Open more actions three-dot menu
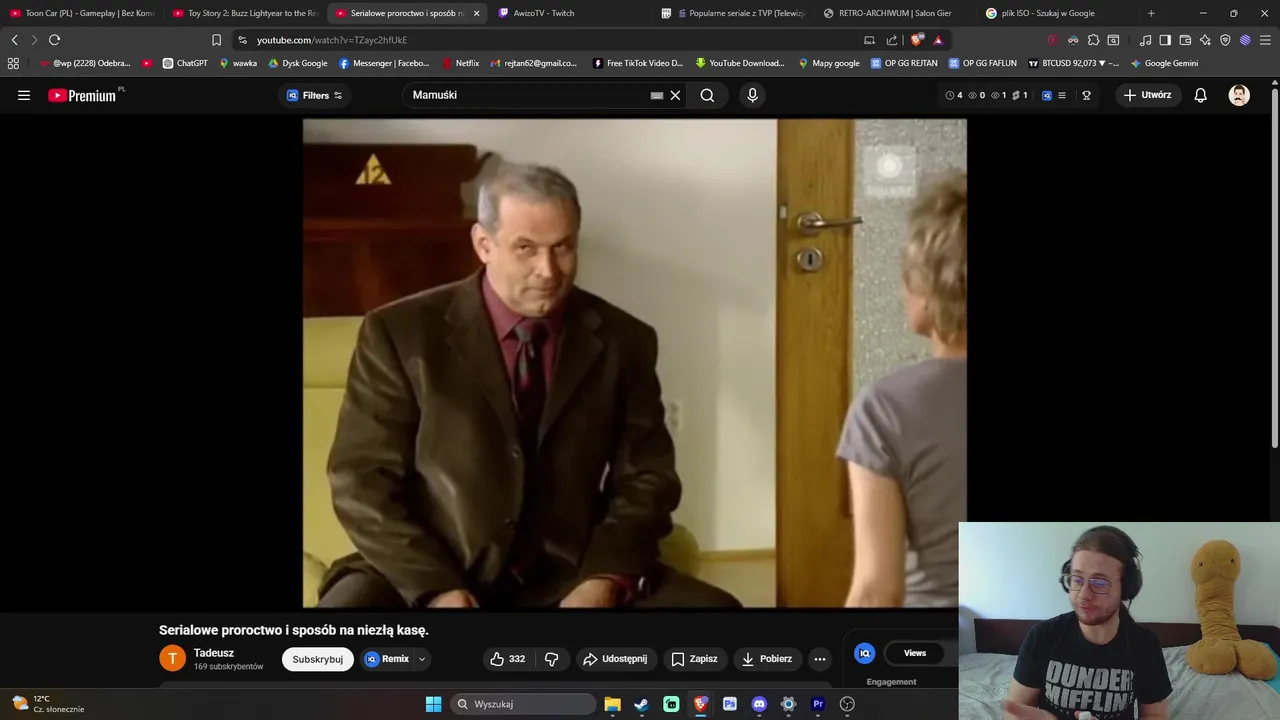 pyautogui.click(x=820, y=659)
